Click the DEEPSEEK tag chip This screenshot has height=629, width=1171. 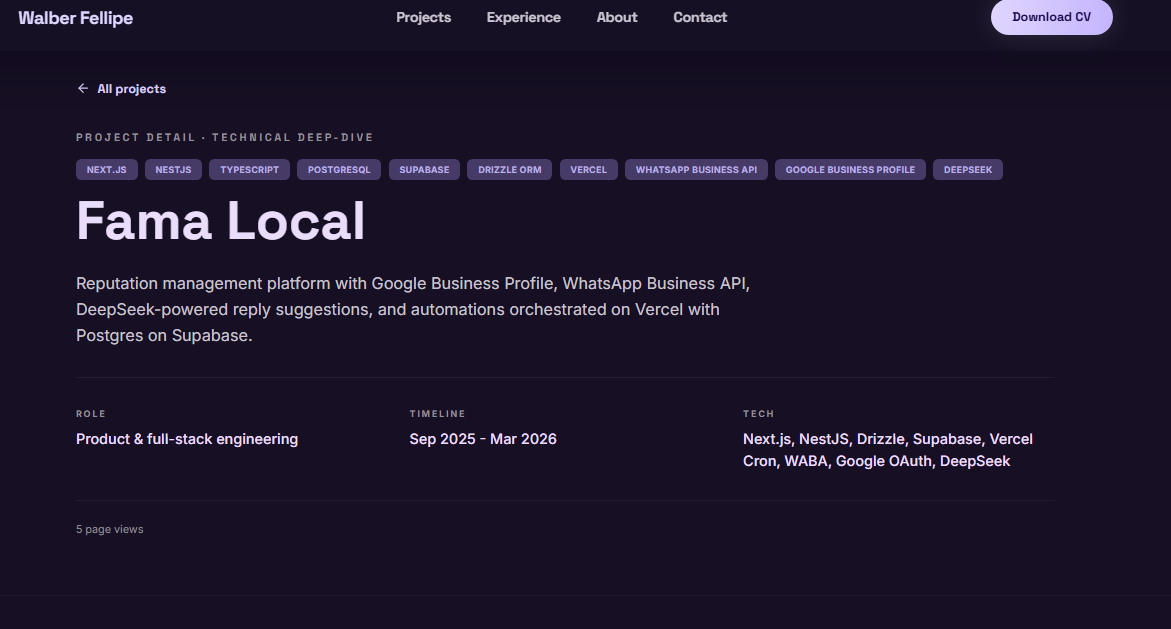coord(968,170)
